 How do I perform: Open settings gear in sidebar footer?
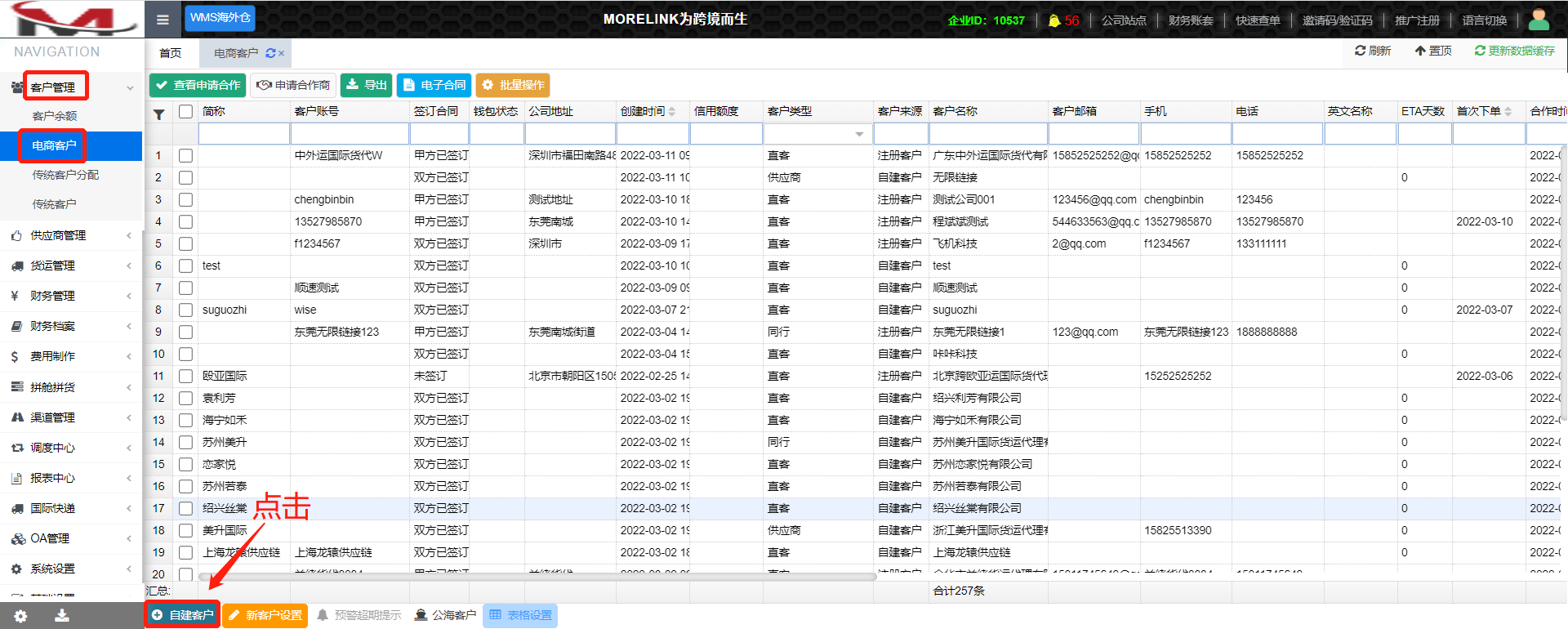tap(20, 617)
